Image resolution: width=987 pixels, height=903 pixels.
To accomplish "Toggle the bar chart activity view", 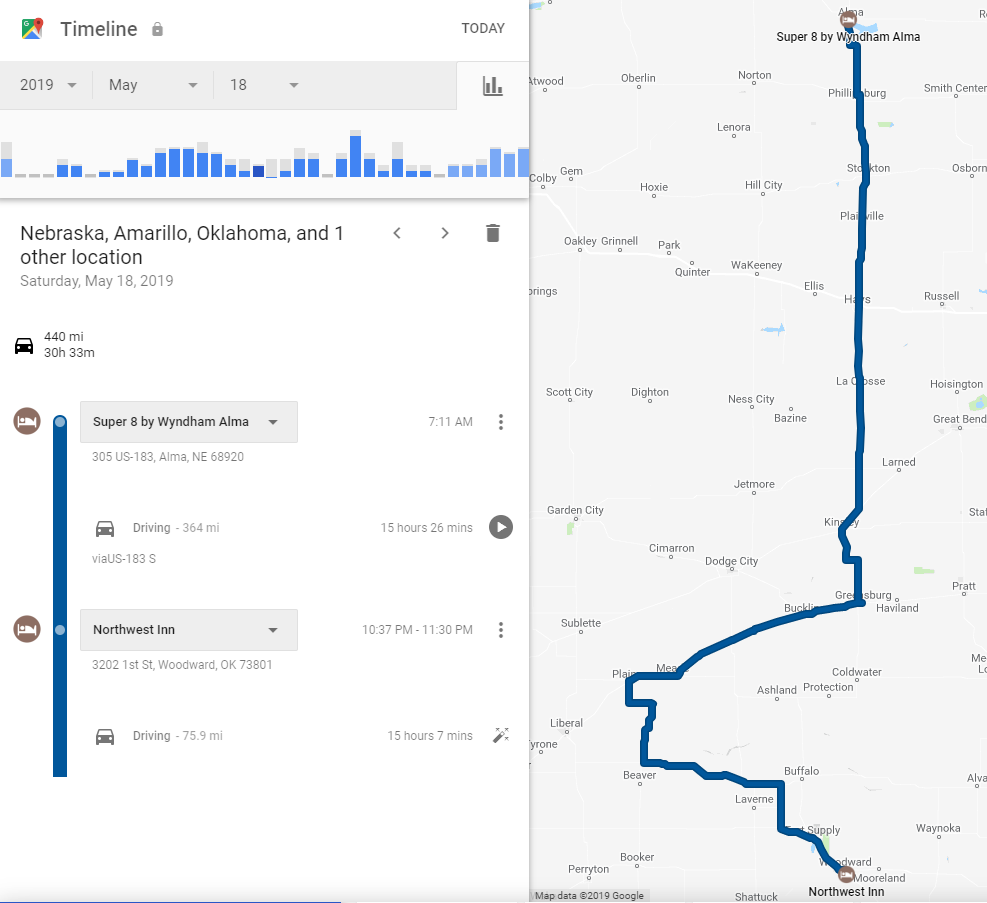I will click(x=492, y=86).
